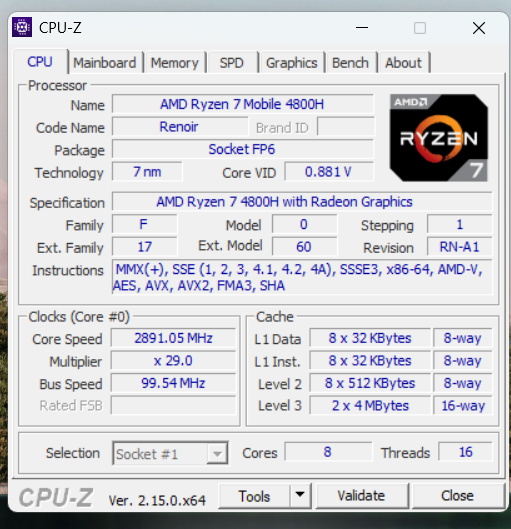
Task: Open the Bench tab
Action: click(350, 63)
